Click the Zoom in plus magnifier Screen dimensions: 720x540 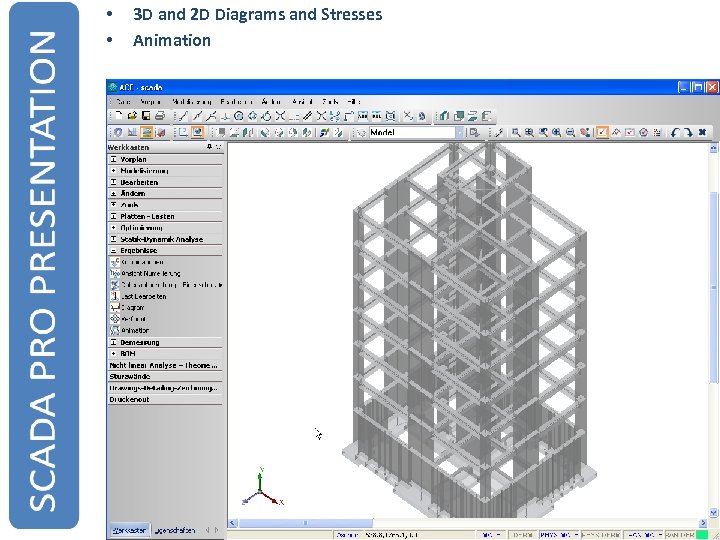click(x=557, y=133)
